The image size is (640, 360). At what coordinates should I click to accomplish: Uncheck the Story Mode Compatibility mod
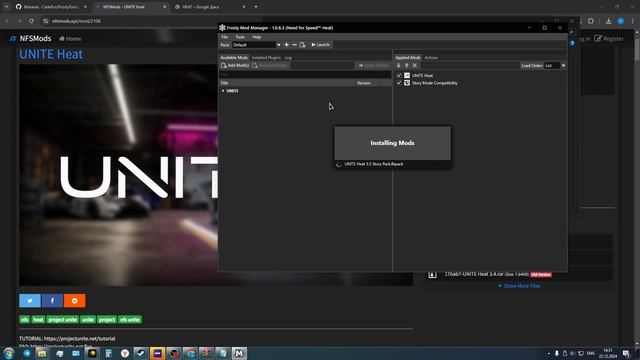pyautogui.click(x=399, y=83)
